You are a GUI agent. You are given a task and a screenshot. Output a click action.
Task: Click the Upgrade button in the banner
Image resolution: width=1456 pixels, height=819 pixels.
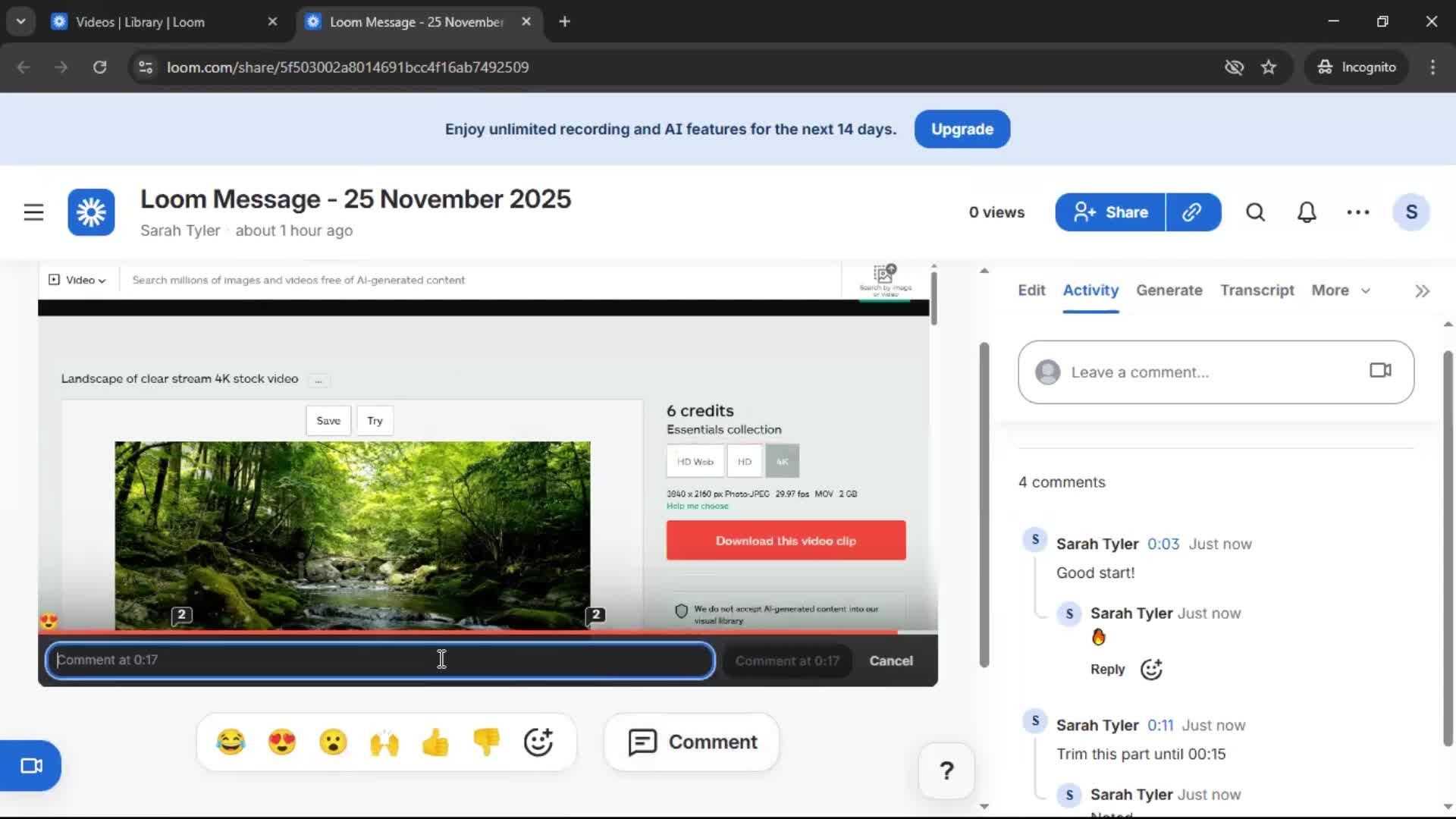[x=962, y=129]
